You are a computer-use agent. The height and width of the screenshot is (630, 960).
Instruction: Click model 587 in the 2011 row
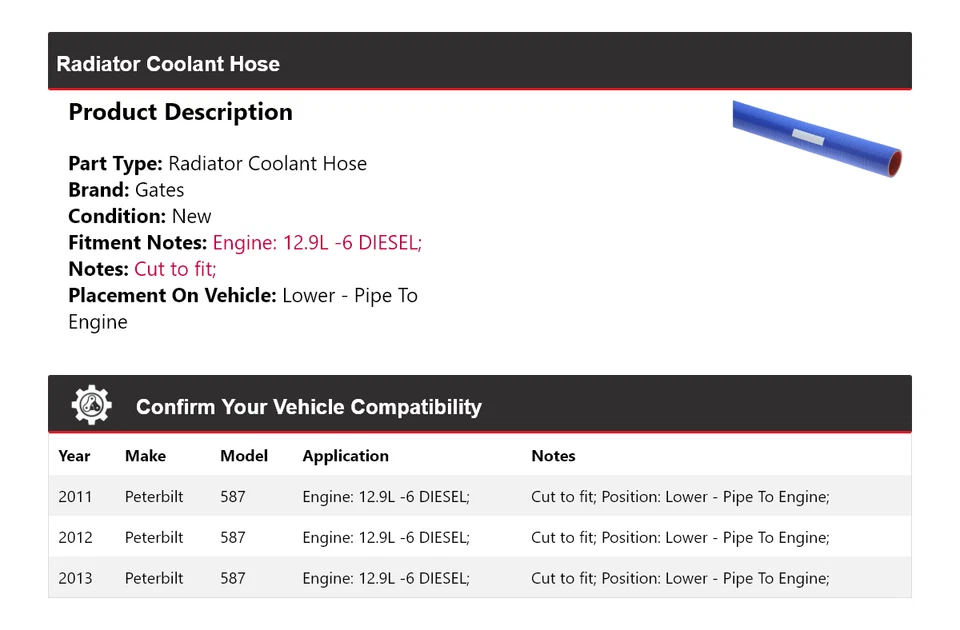[233, 497]
